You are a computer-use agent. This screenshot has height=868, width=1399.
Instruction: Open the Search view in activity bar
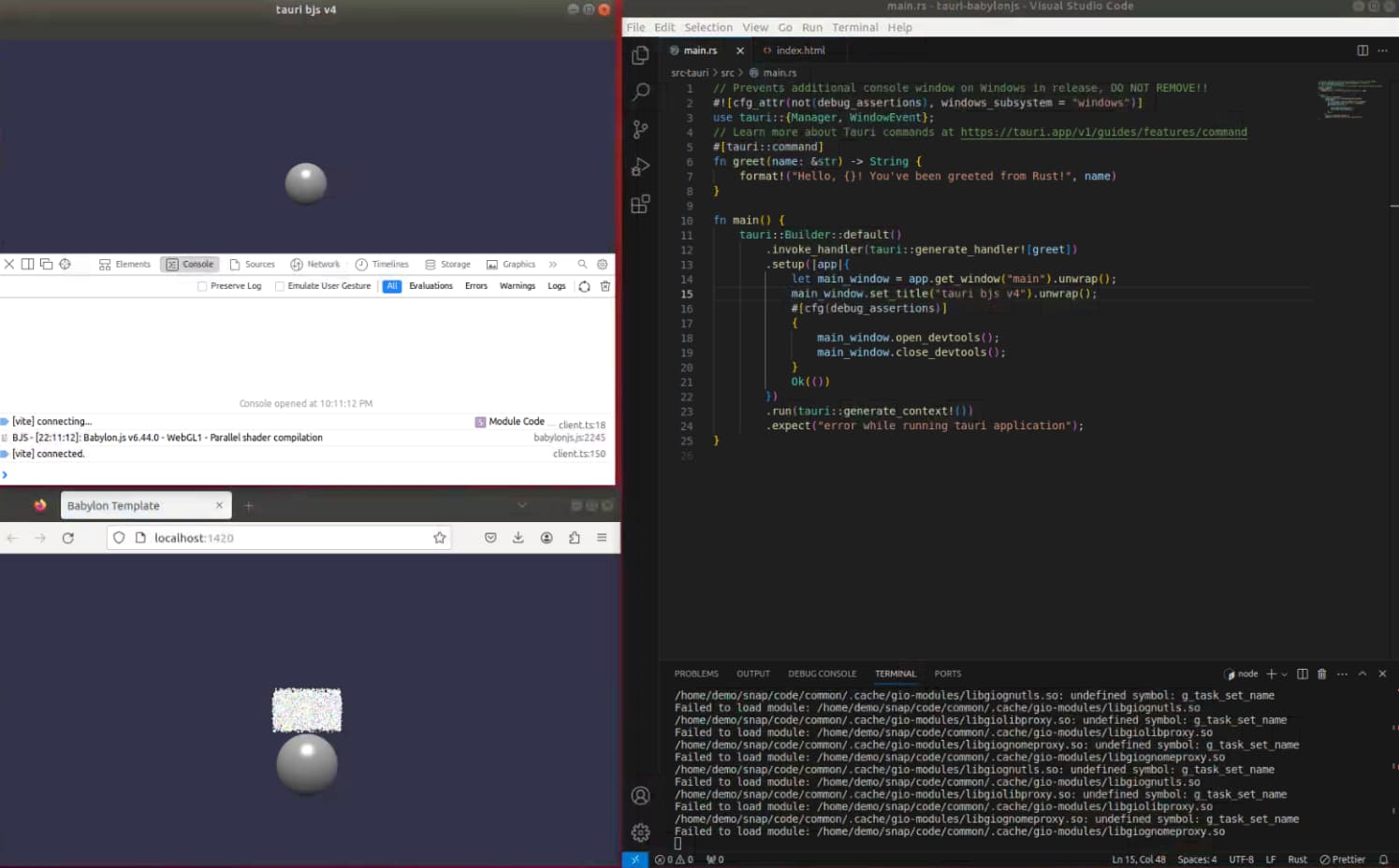pyautogui.click(x=640, y=92)
